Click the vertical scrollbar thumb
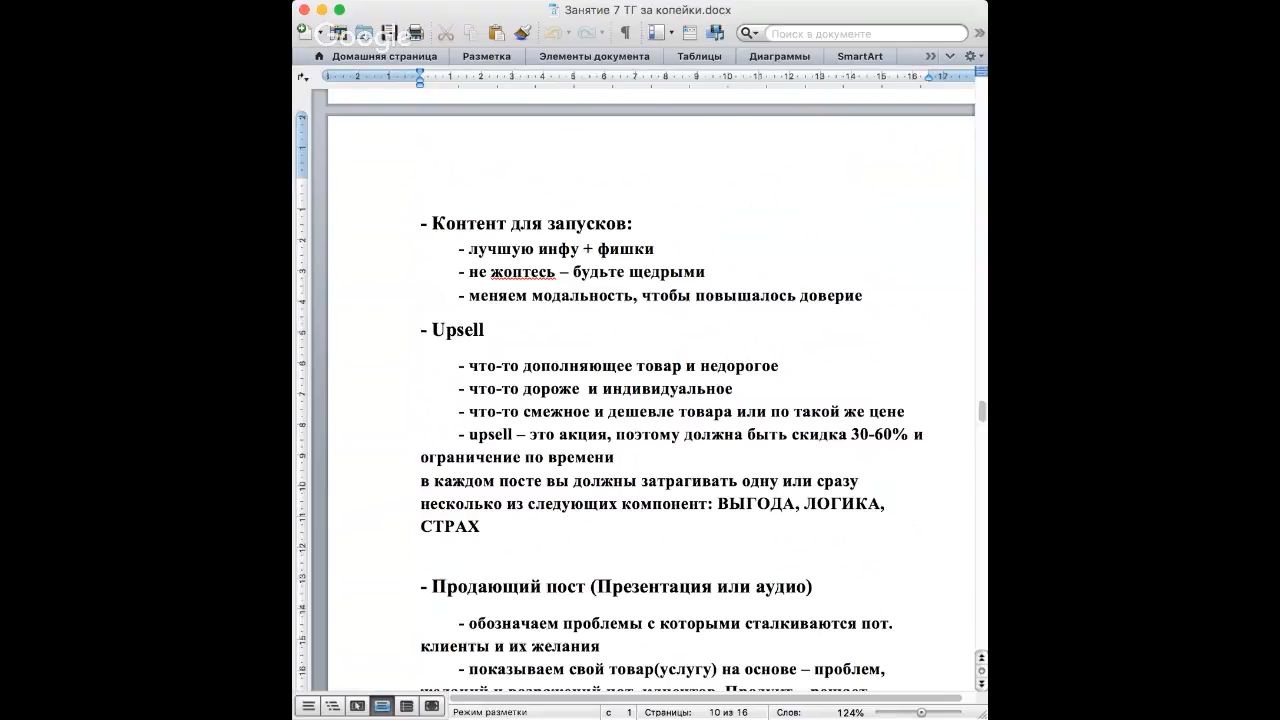 pyautogui.click(x=981, y=411)
